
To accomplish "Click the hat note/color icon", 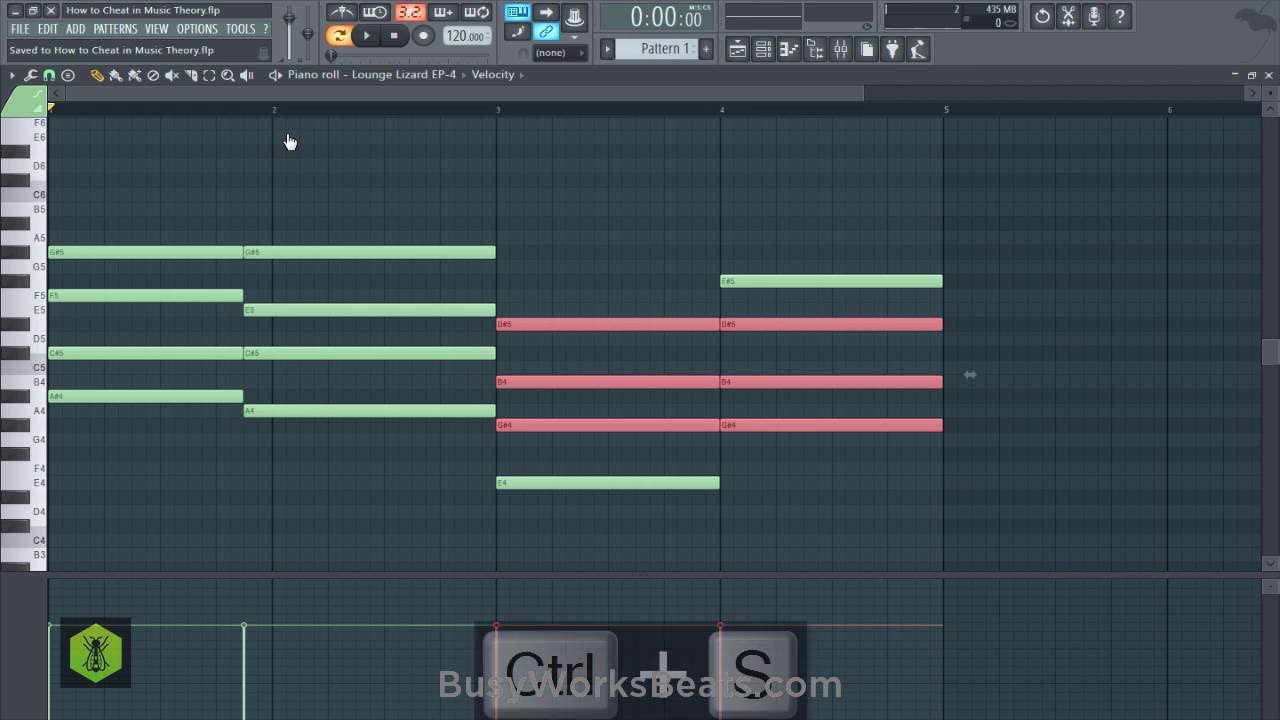I will (x=575, y=16).
